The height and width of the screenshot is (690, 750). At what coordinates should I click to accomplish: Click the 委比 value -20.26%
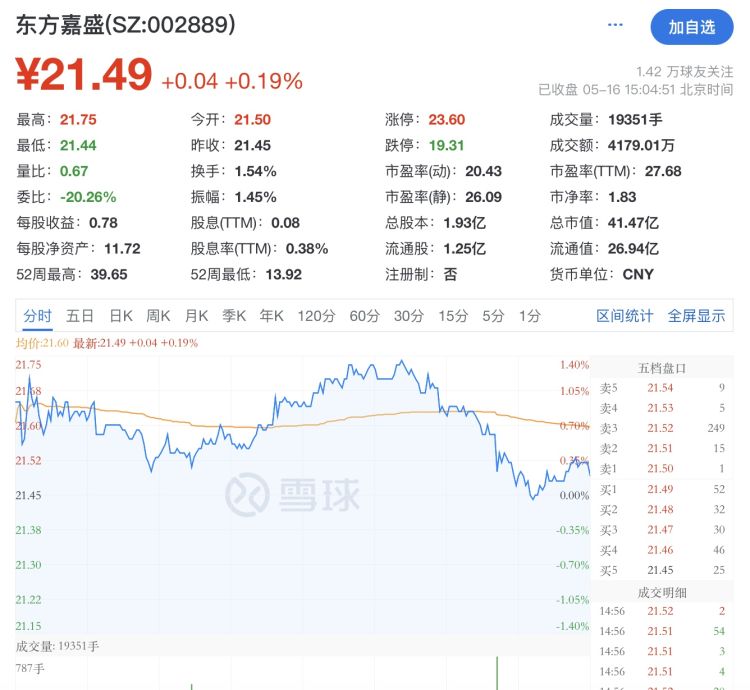88,197
